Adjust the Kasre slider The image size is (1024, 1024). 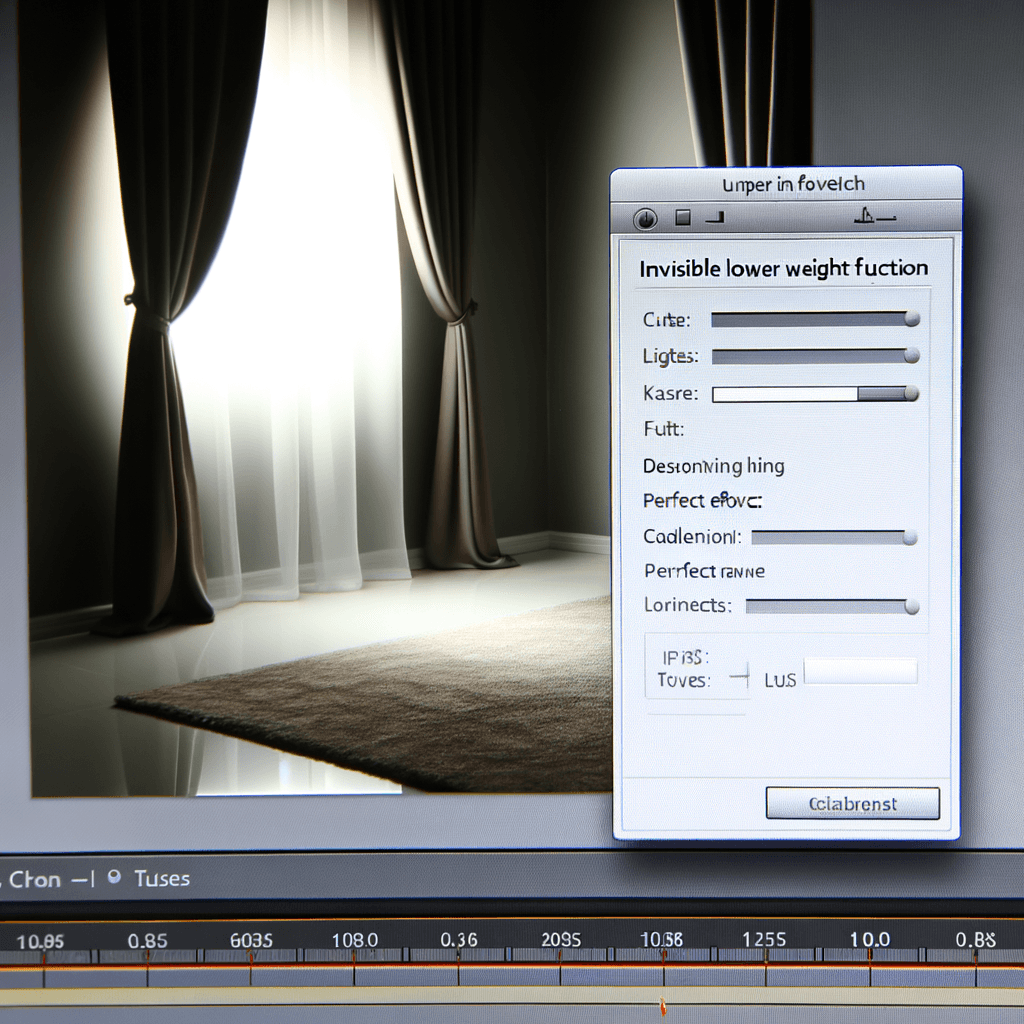[x=816, y=393]
